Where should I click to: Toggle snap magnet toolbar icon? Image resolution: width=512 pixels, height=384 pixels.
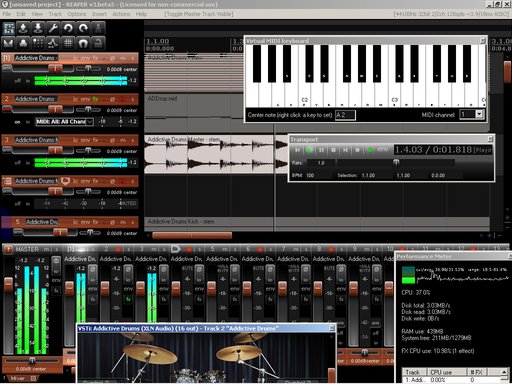click(83, 43)
